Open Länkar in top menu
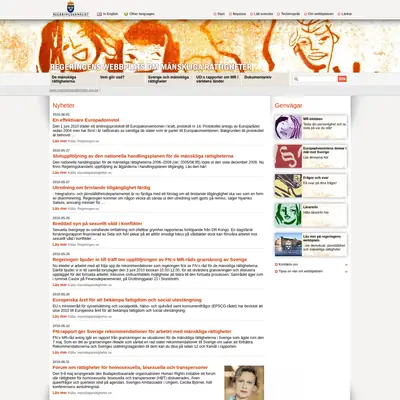Image resolution: width=400 pixels, height=400 pixels. (347, 14)
